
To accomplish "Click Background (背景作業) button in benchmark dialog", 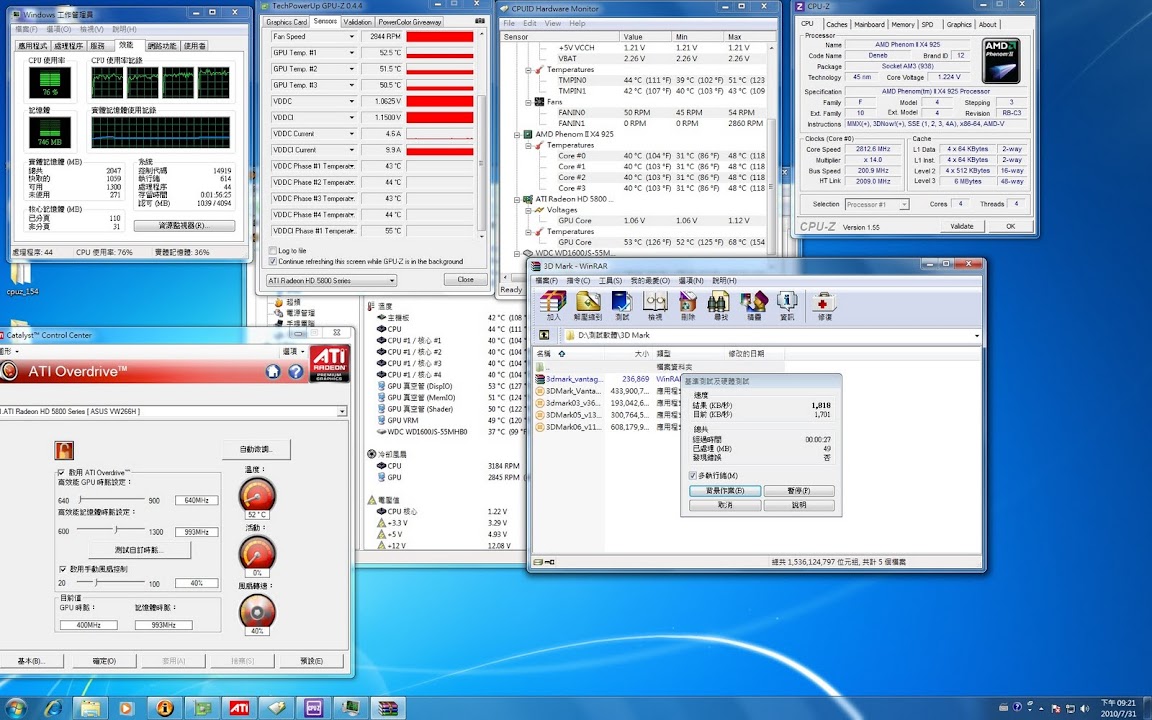I will 725,491.
